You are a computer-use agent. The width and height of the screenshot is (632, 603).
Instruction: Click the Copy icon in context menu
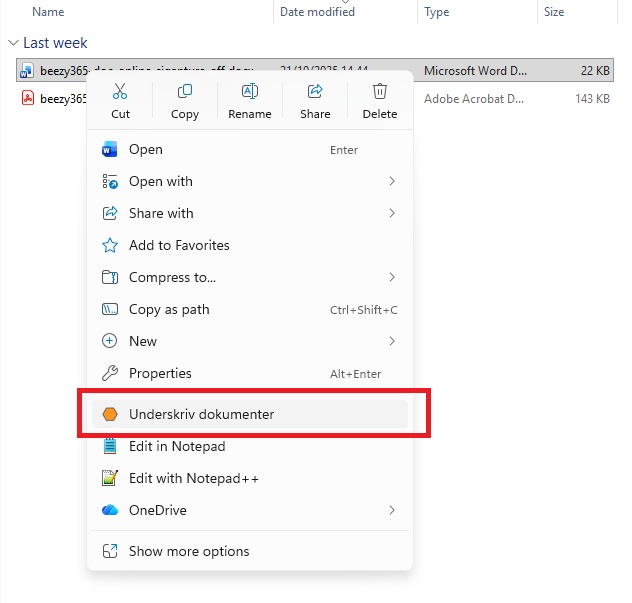coord(185,92)
